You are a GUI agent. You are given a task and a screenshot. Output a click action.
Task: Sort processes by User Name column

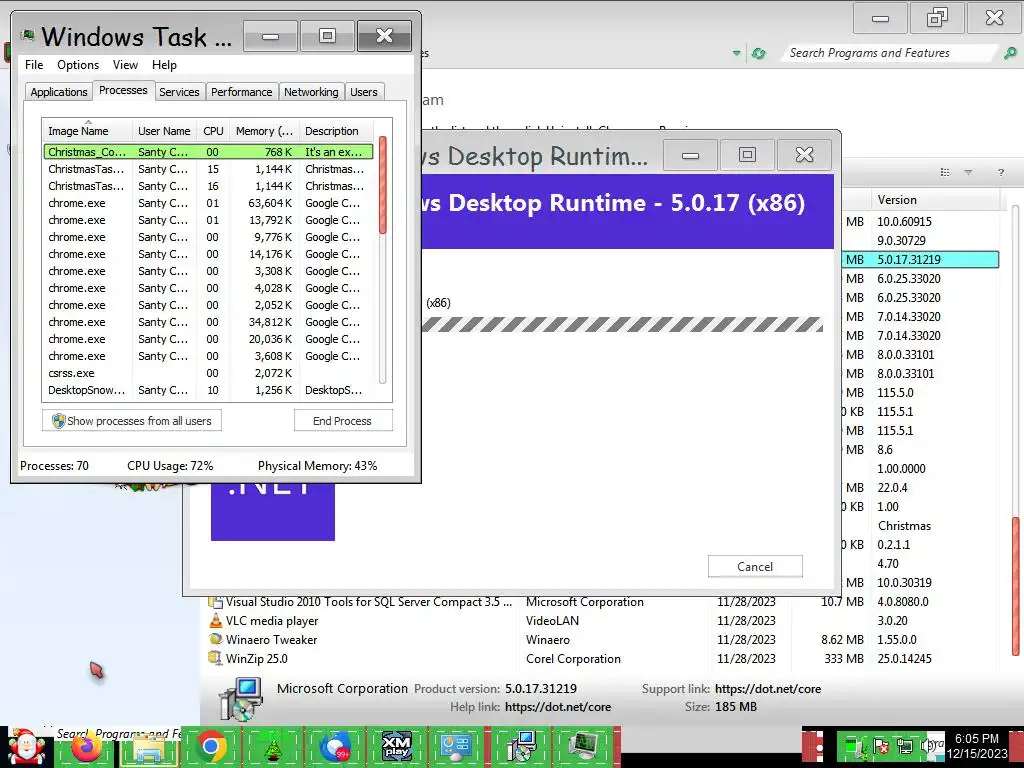pos(165,131)
